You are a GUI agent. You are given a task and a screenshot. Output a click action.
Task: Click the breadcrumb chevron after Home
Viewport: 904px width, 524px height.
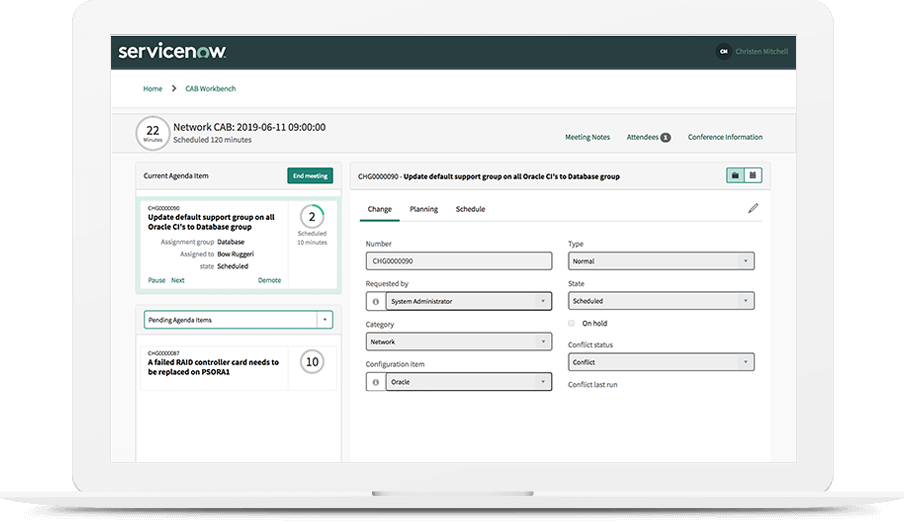174,88
